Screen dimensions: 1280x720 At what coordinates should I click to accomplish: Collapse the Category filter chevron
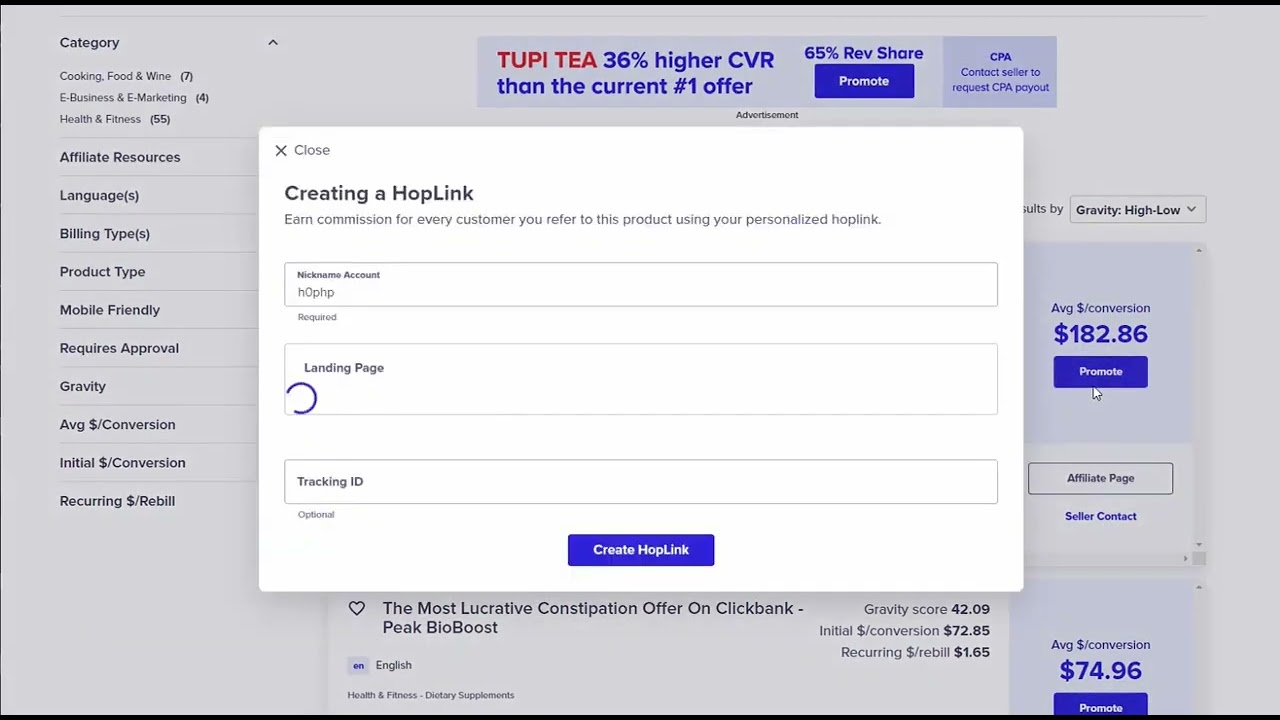tap(273, 42)
